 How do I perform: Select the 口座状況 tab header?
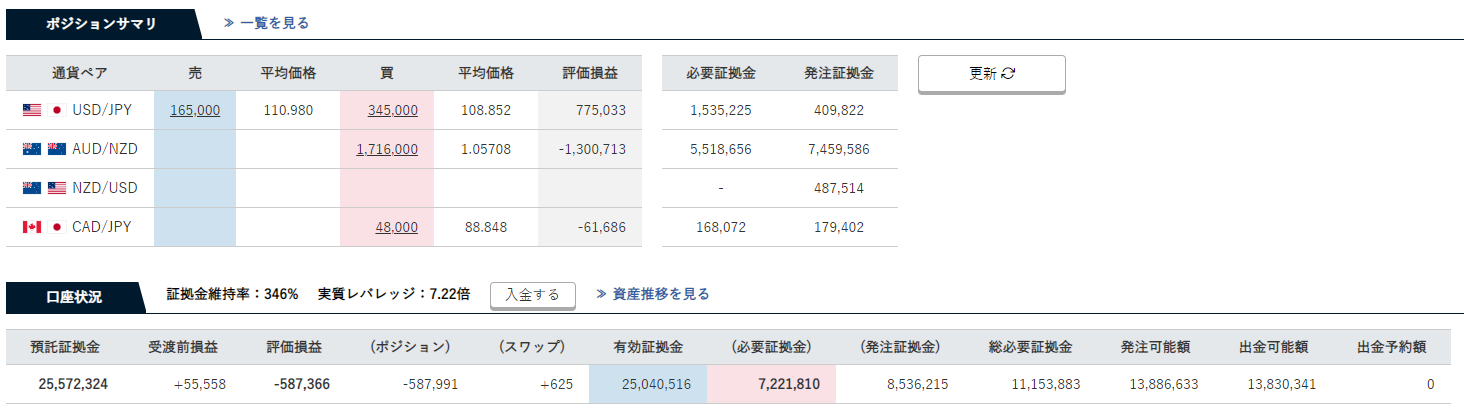tap(74, 296)
